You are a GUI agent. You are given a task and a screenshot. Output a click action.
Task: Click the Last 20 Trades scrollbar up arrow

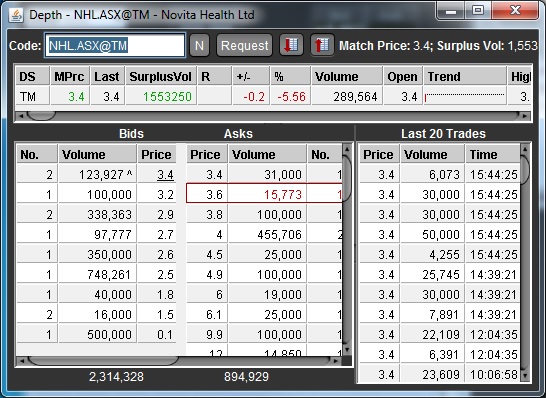tap(525, 150)
